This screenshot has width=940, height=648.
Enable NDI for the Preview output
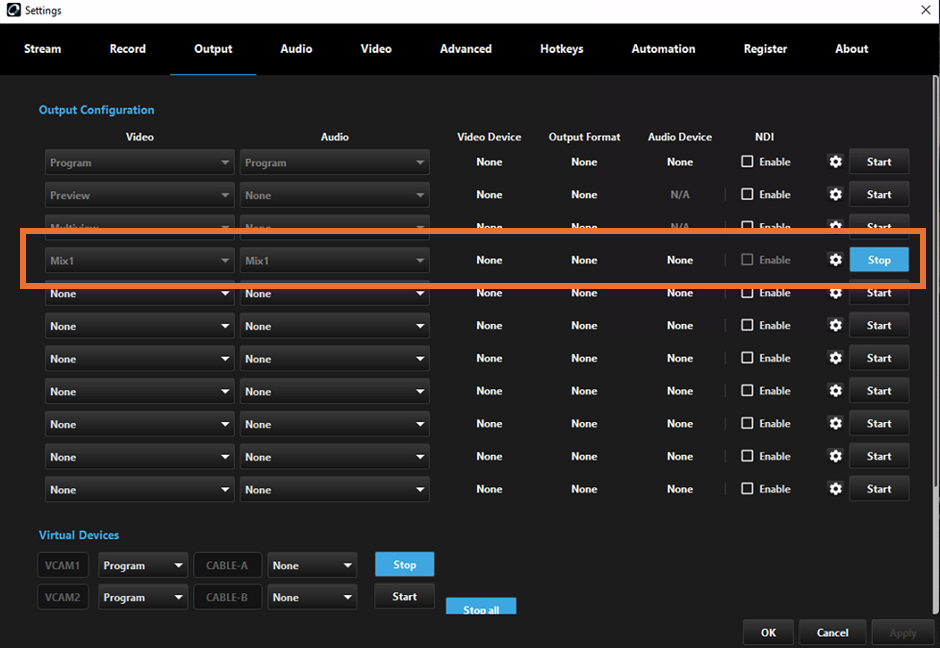click(745, 194)
